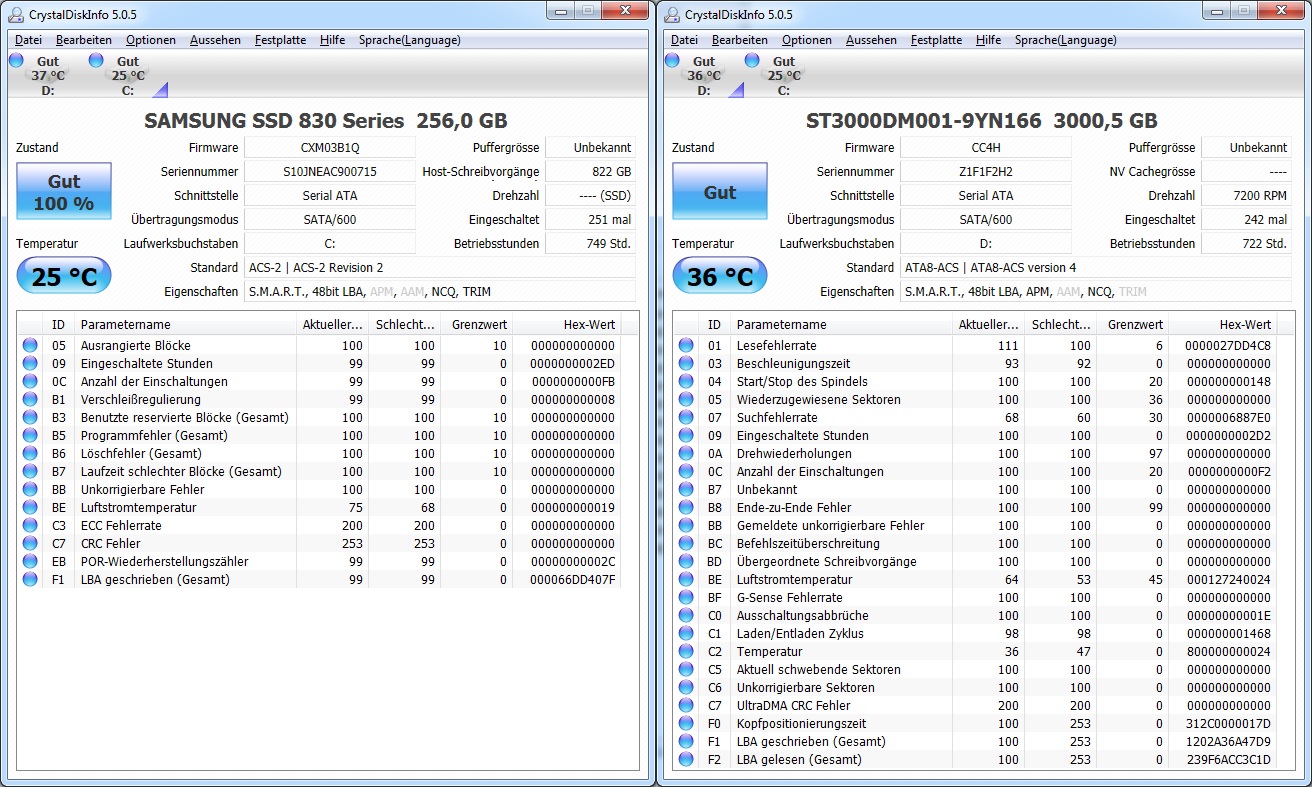This screenshot has height=788, width=1313.
Task: Click Eingeschaltet value 242 mal
Action: (1247, 219)
